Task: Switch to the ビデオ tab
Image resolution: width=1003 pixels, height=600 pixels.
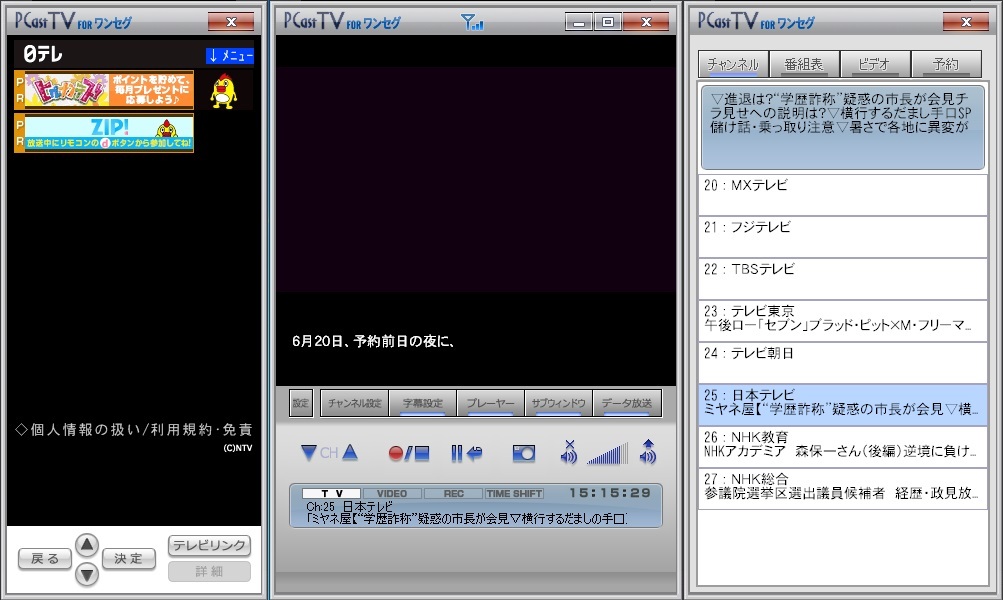Action: point(874,64)
